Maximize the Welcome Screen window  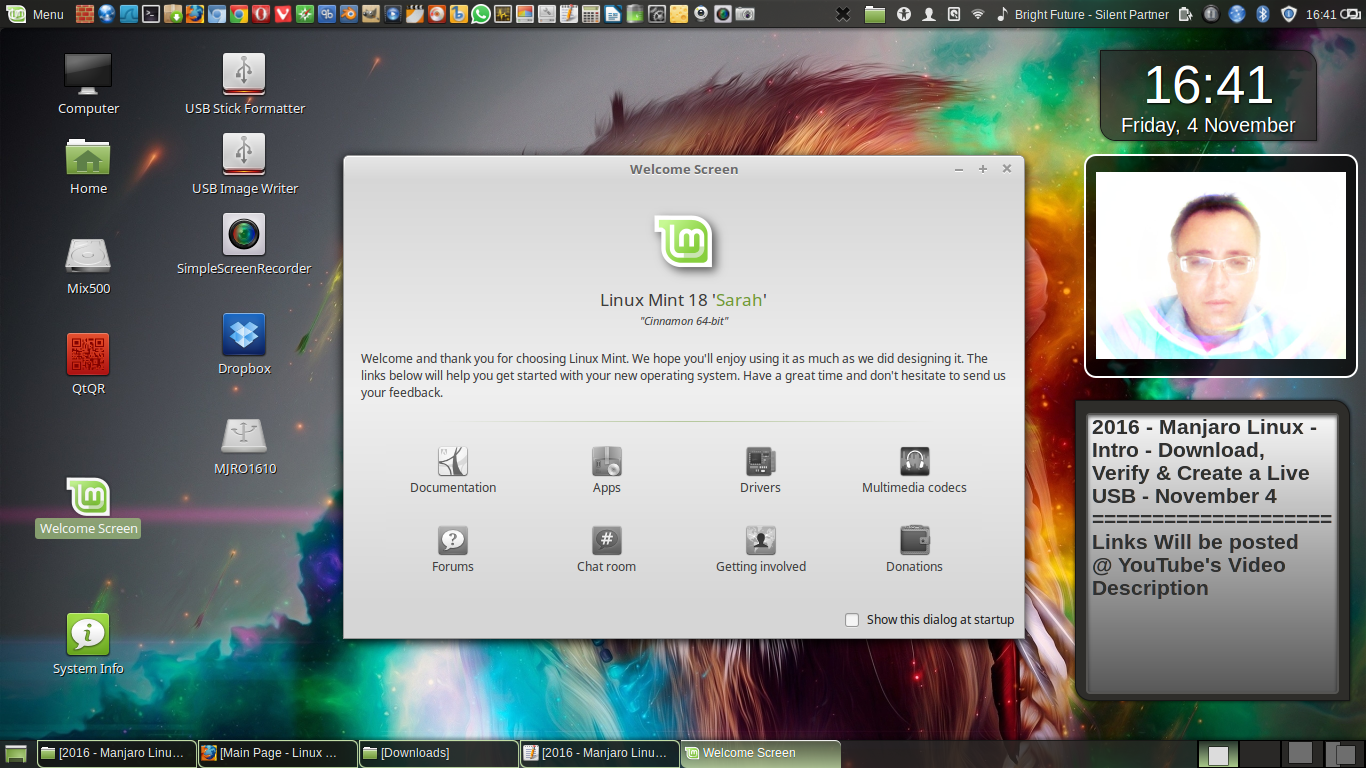(x=983, y=169)
